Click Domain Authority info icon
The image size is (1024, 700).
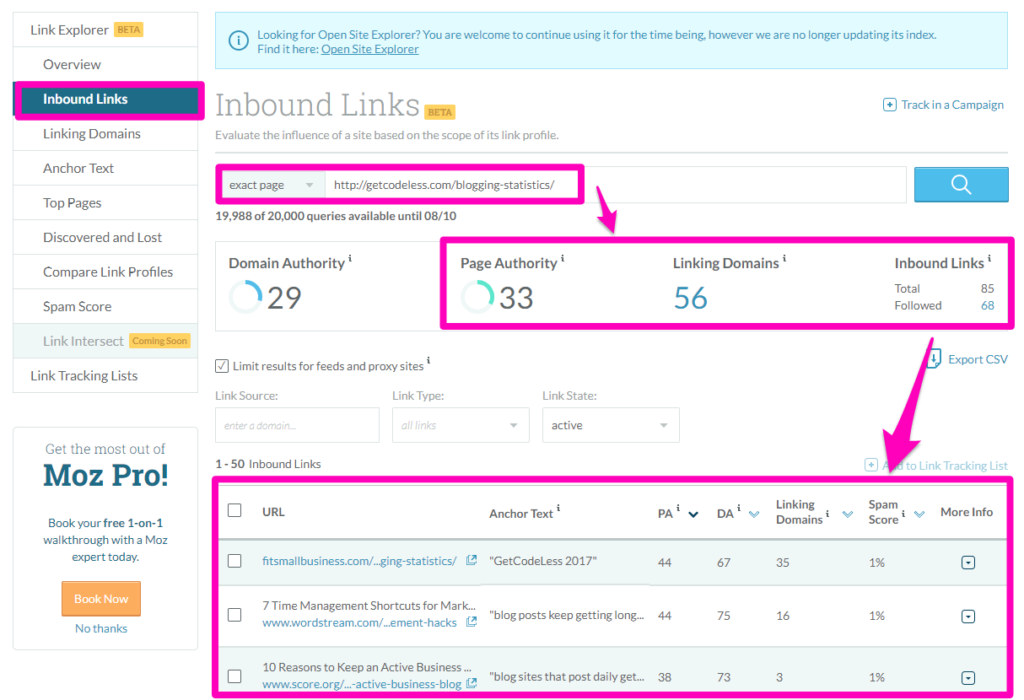coord(350,259)
